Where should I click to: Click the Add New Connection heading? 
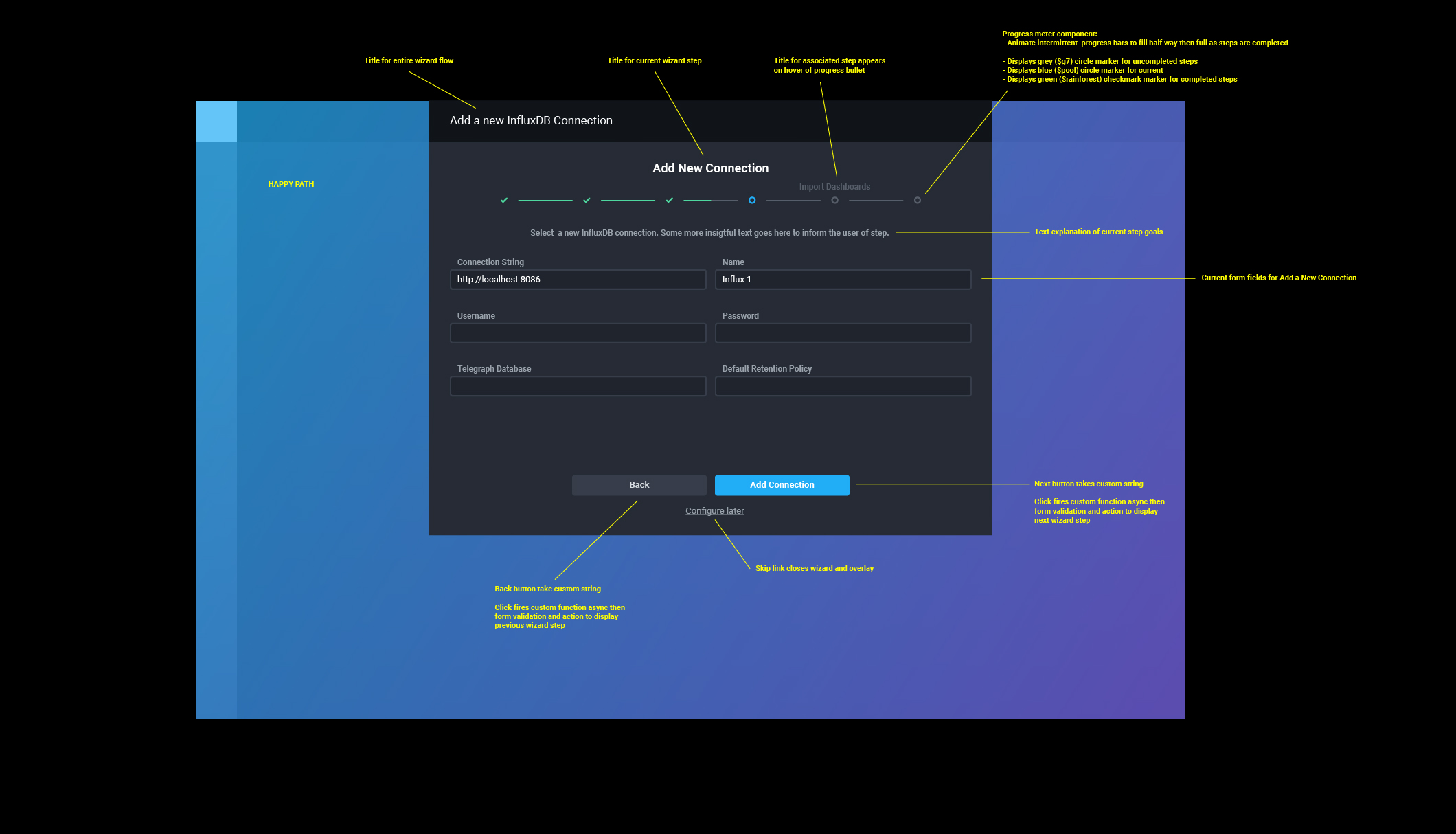click(x=710, y=168)
